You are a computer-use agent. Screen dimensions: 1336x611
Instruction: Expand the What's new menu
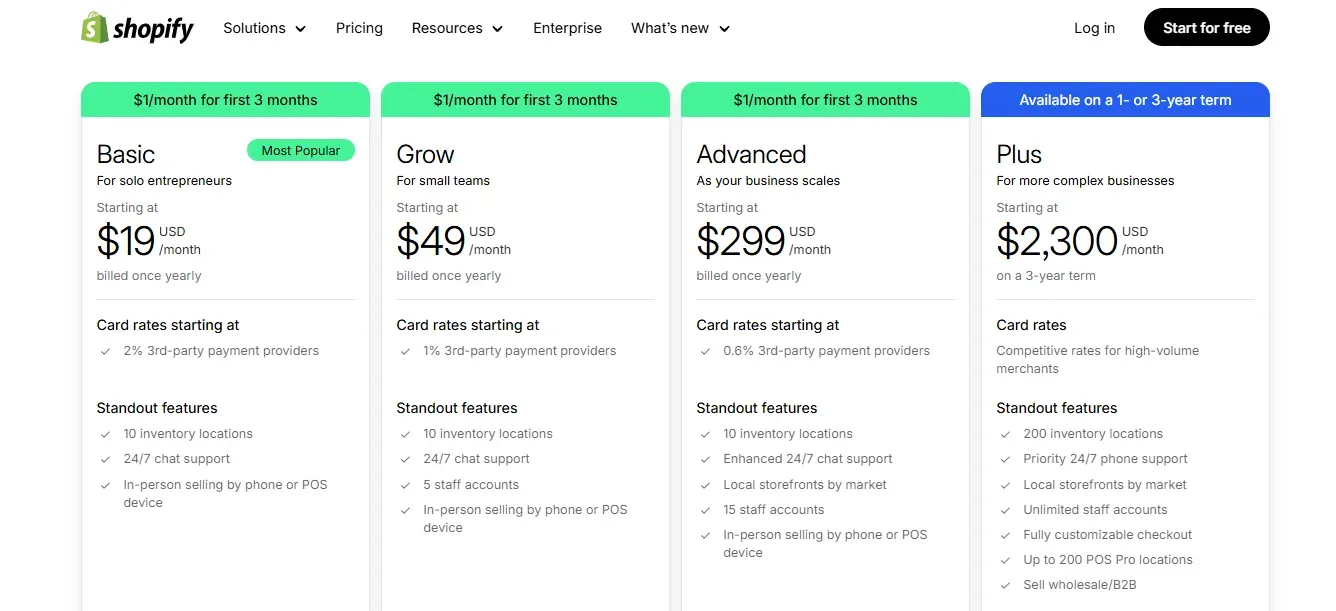680,28
